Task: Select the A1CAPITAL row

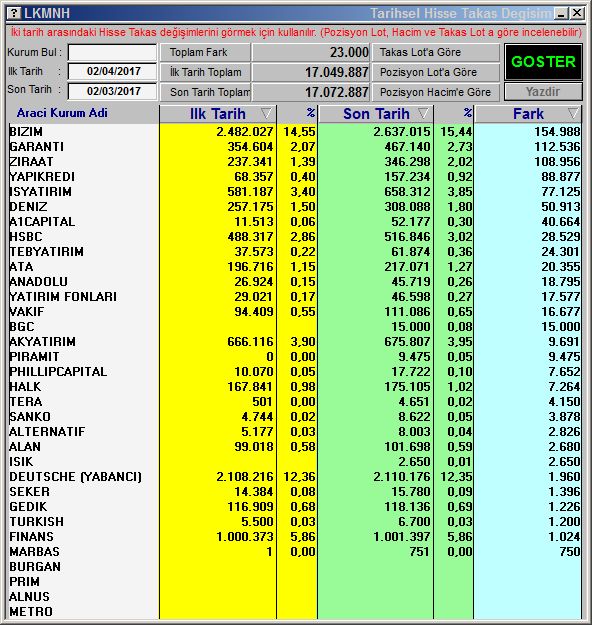Action: [x=295, y=222]
